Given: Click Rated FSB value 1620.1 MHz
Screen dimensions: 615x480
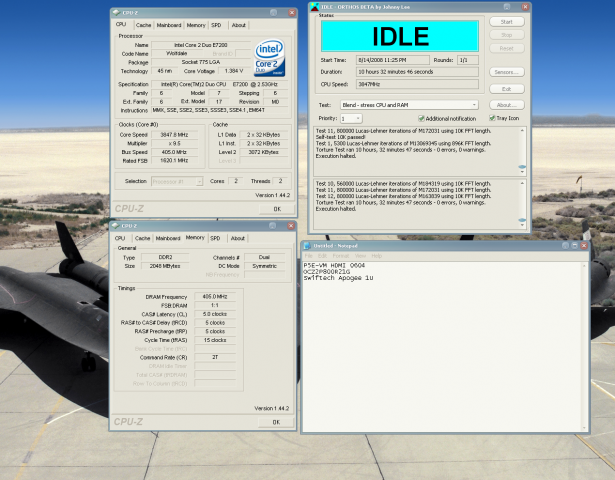Looking at the screenshot, I should (x=175, y=160).
